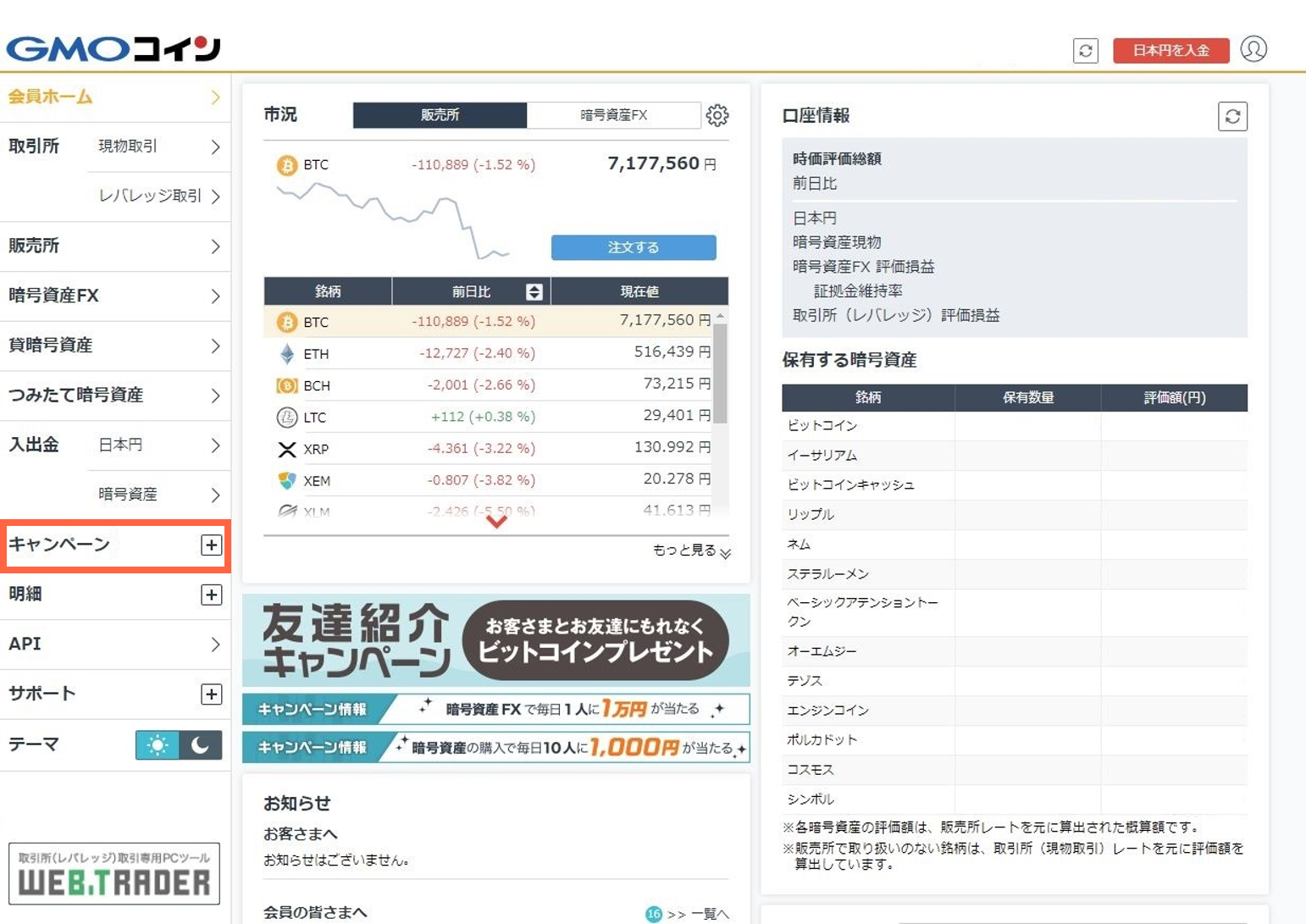Open the user account profile icon
Screen dimensions: 1306x924
point(1253,49)
